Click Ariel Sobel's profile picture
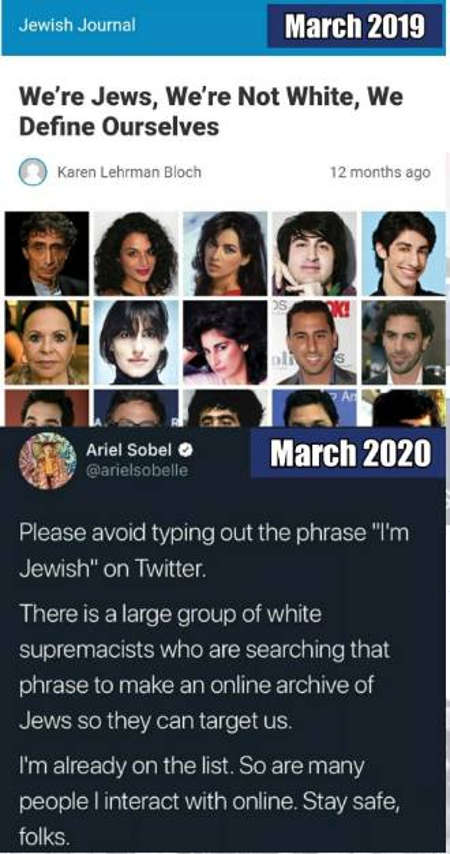This screenshot has width=450, height=854. click(x=47, y=461)
